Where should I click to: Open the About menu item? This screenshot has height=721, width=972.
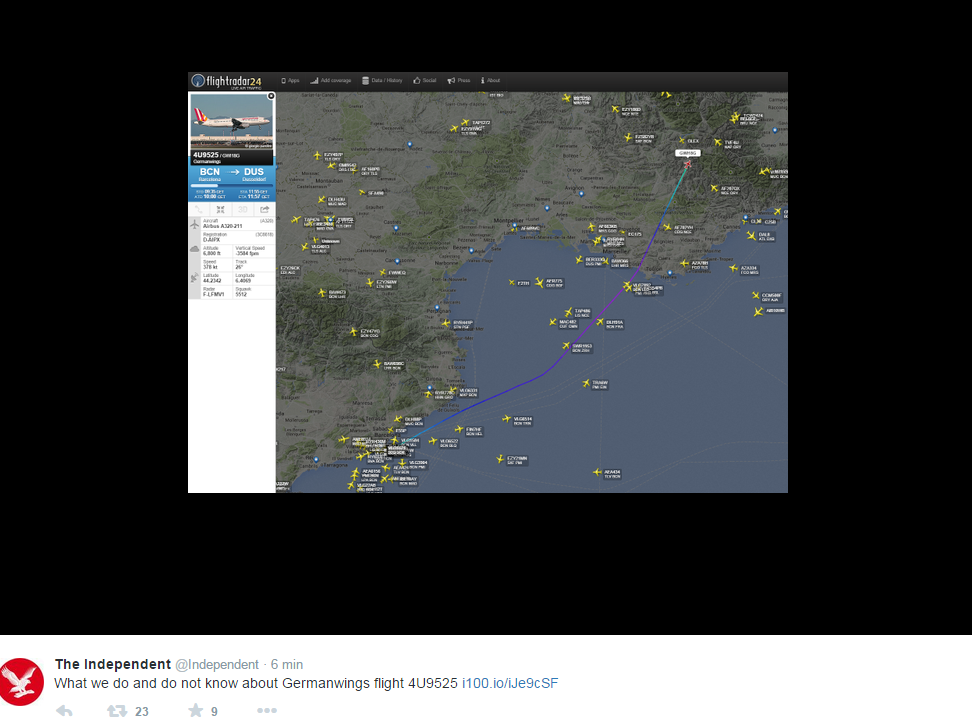491,80
